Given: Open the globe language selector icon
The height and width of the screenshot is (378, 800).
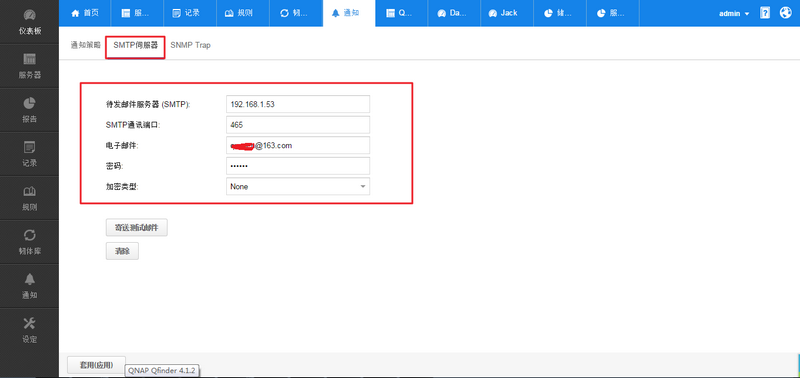Looking at the screenshot, I should [x=786, y=13].
